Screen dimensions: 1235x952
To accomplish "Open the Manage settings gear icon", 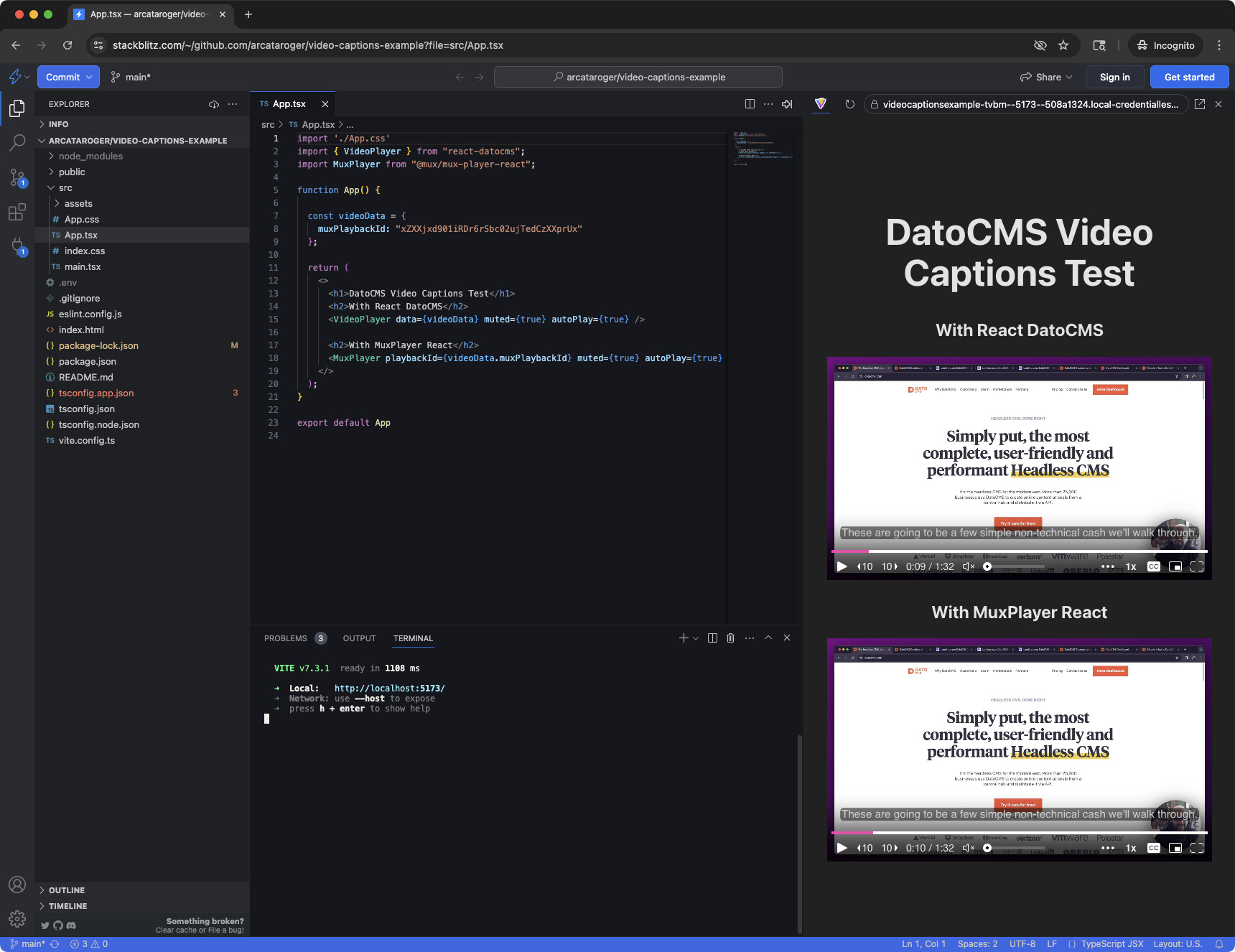I will pyautogui.click(x=17, y=919).
